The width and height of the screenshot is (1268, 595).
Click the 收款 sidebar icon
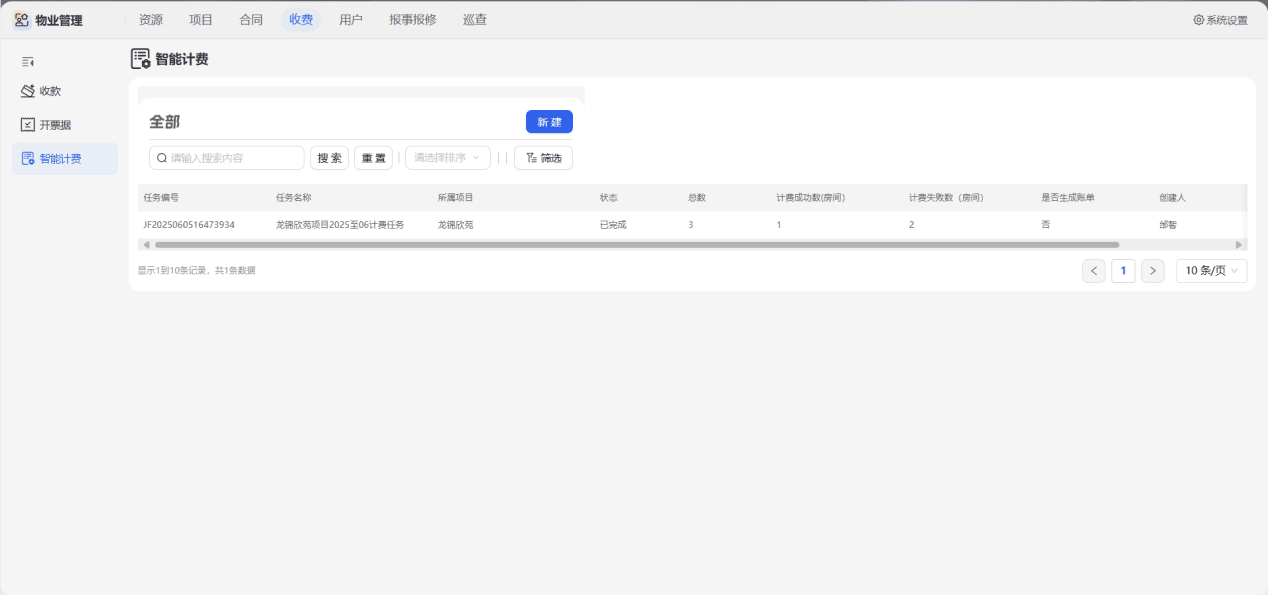(x=28, y=91)
